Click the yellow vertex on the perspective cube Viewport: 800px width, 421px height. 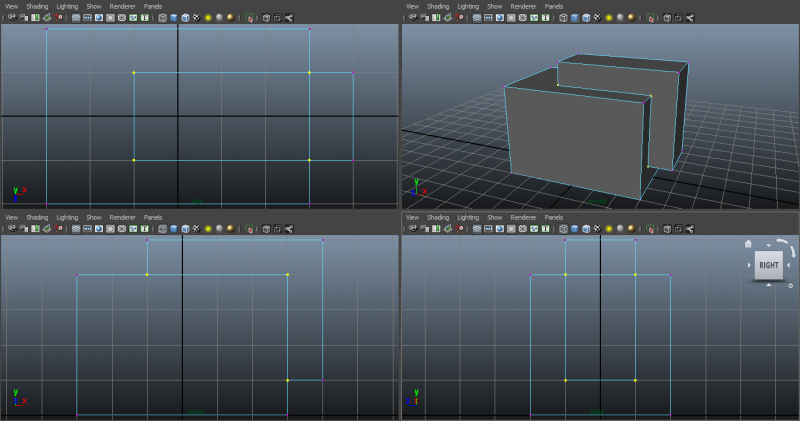pyautogui.click(x=651, y=97)
